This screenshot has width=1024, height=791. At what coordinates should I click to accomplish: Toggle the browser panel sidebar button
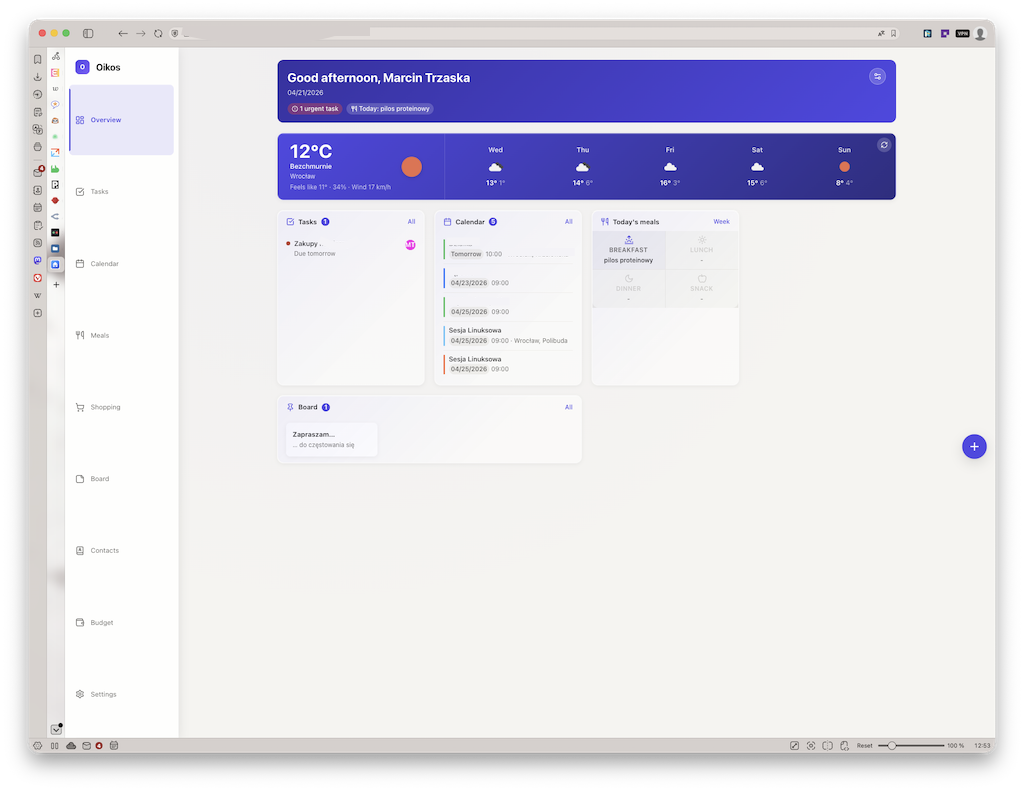pos(88,33)
